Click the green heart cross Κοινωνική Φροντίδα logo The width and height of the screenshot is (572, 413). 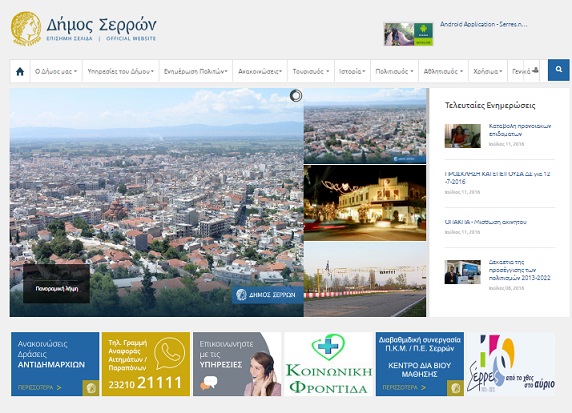[x=328, y=346]
